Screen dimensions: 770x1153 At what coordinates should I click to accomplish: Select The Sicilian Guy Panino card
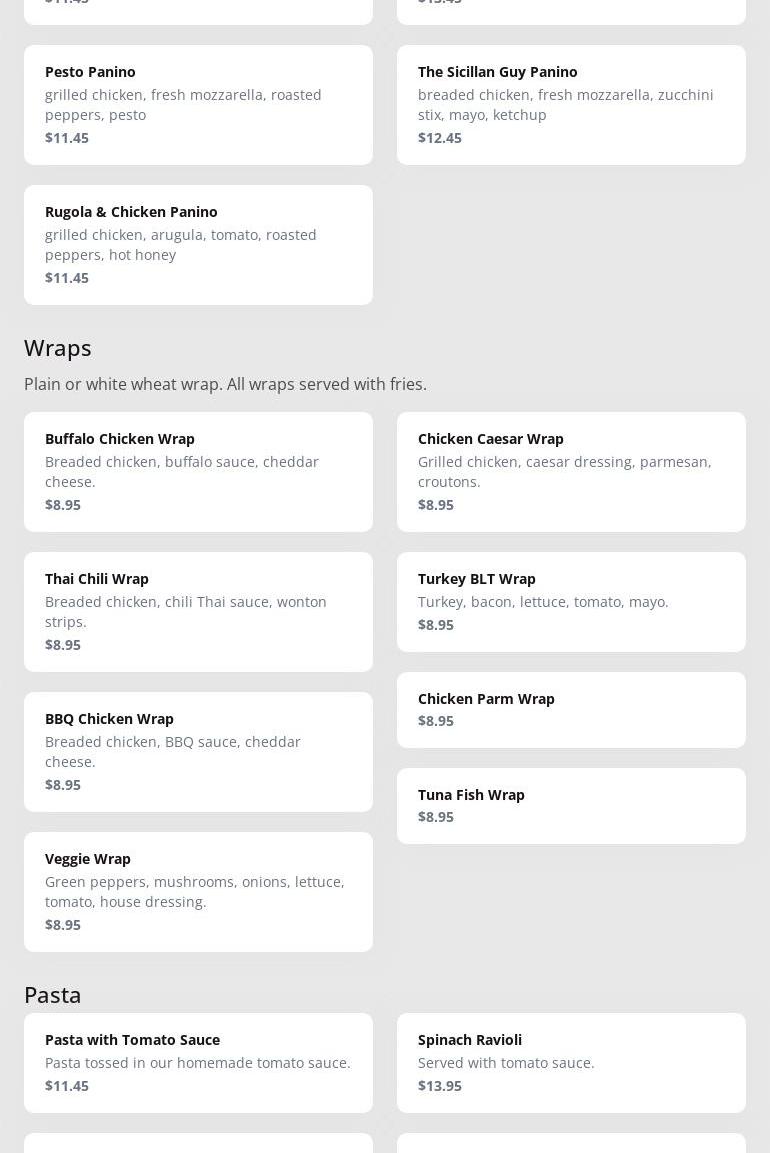(x=571, y=104)
